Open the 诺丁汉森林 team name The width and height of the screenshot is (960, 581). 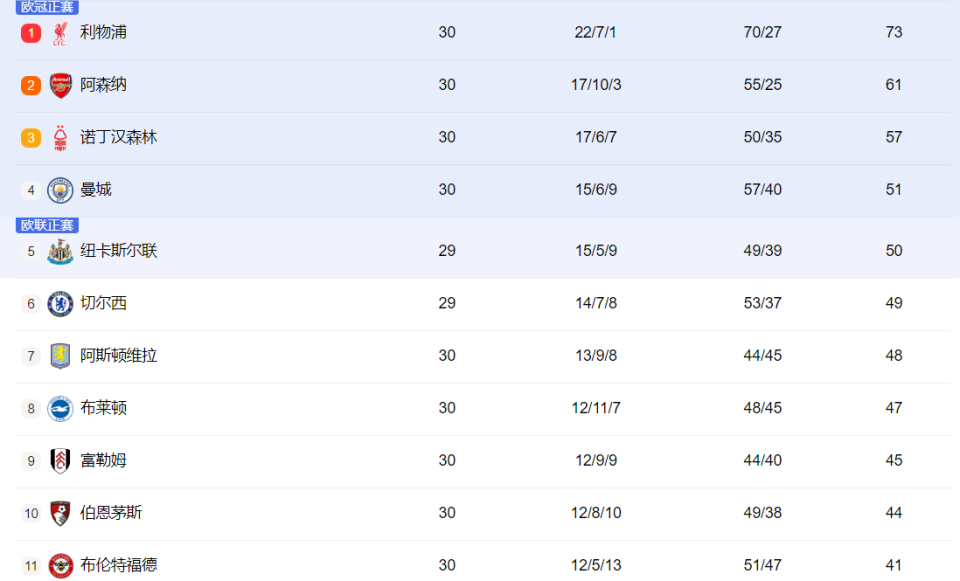118,137
